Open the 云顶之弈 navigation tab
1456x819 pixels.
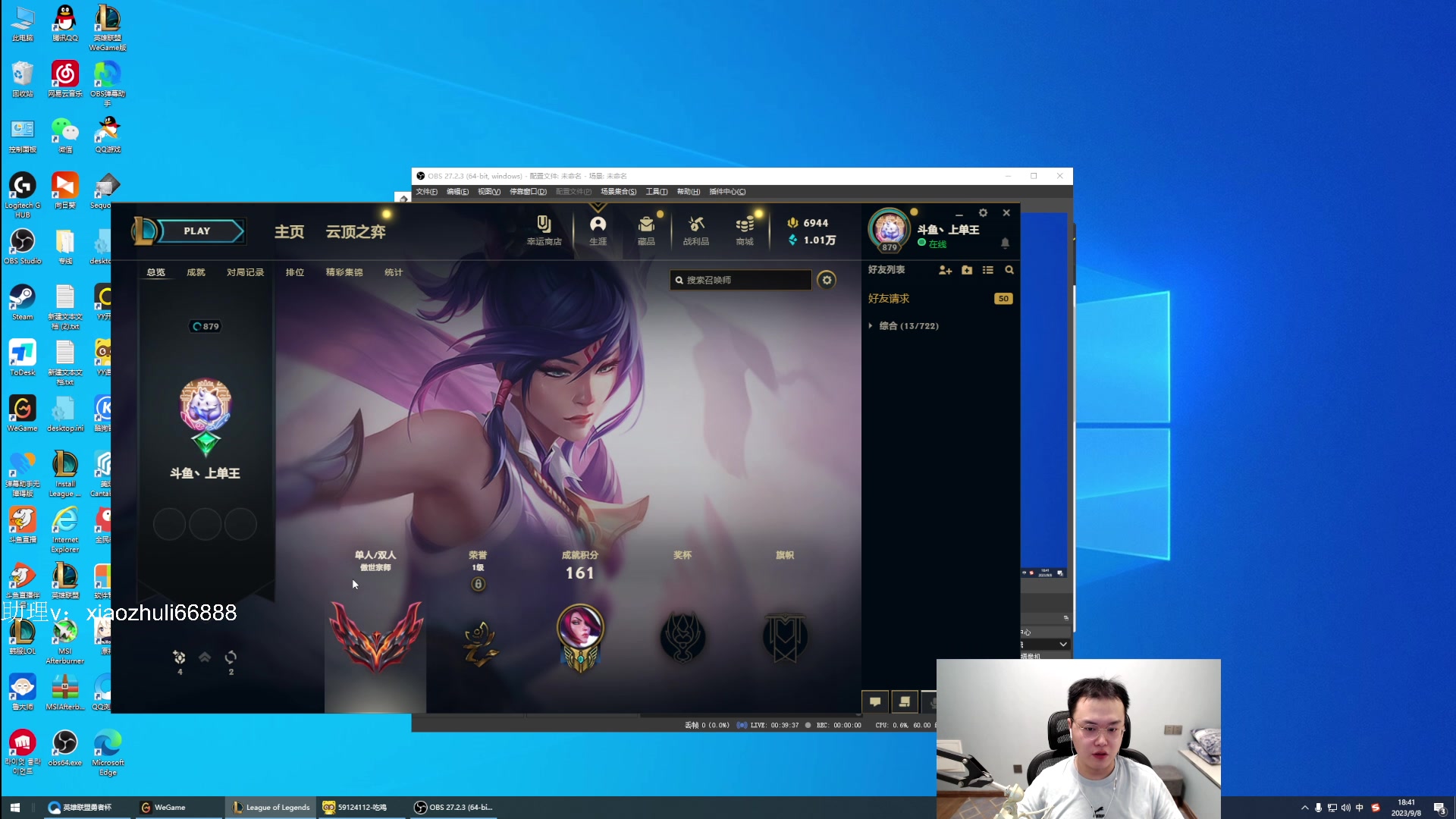355,231
